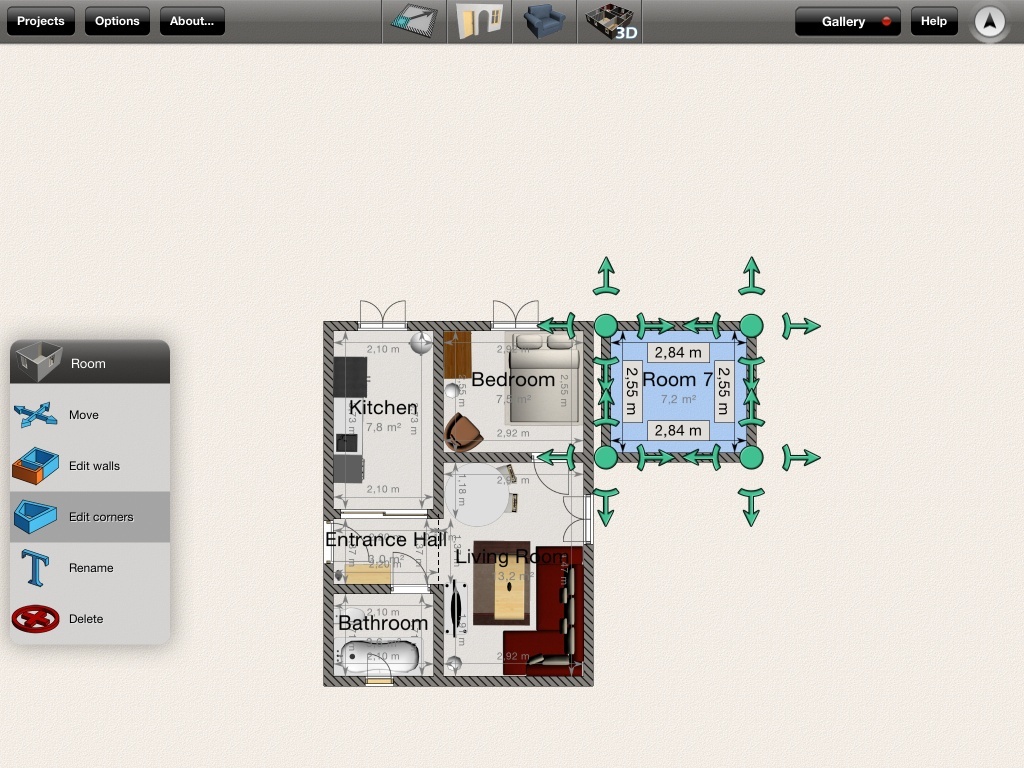Screen dimensions: 1024x768
Task: Select the Edit corners tool
Action: tap(102, 517)
